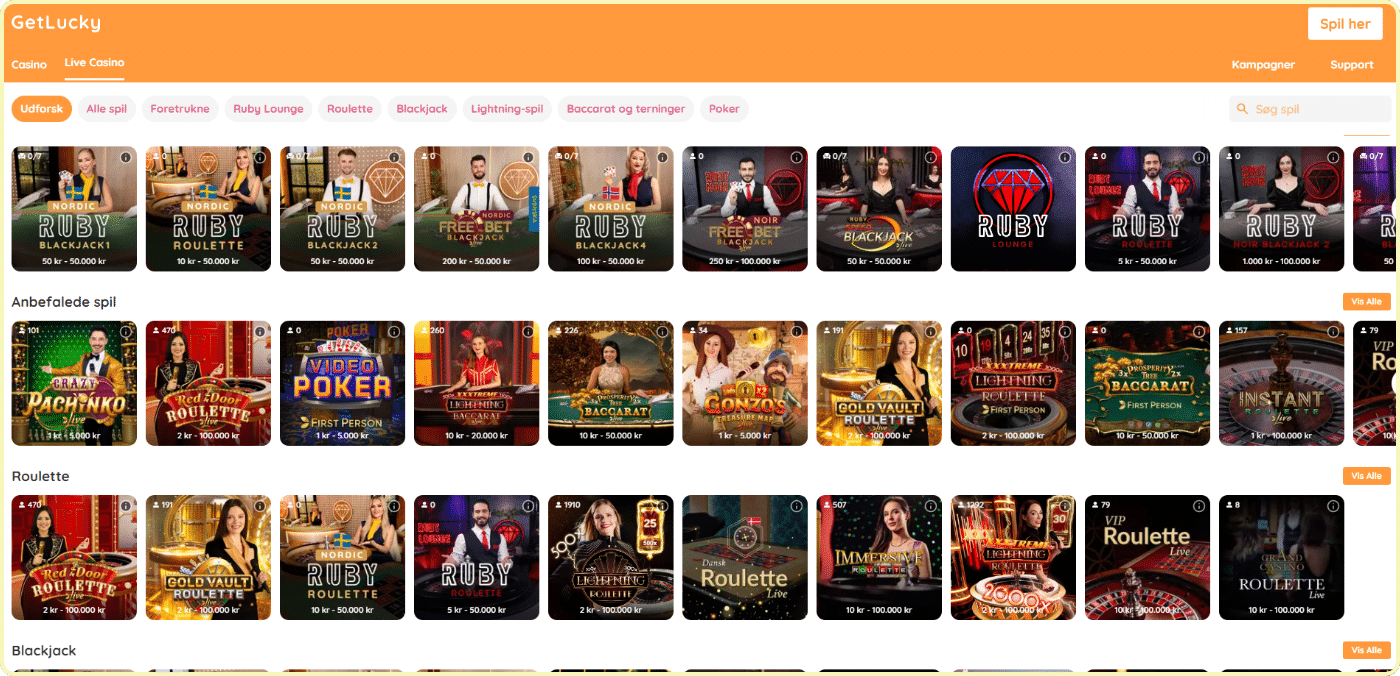Choose Baccarat og terninger filter
The image size is (1400, 676).
[626, 109]
